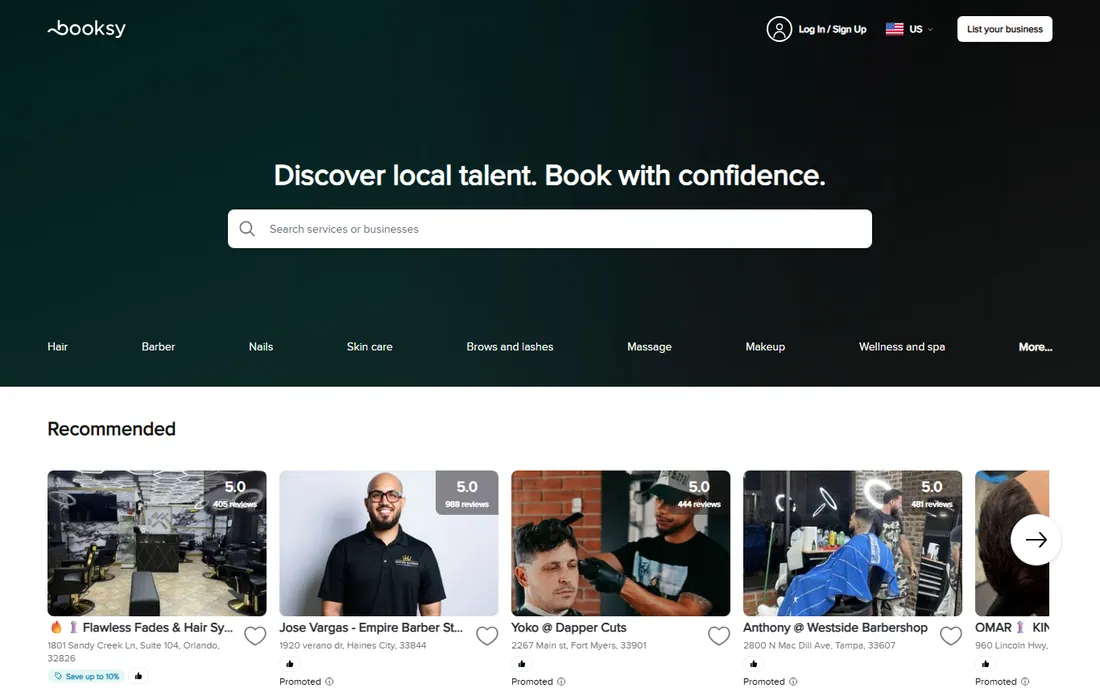The width and height of the screenshot is (1100, 688).
Task: Click the Save up to 10% tag
Action: click(x=86, y=676)
